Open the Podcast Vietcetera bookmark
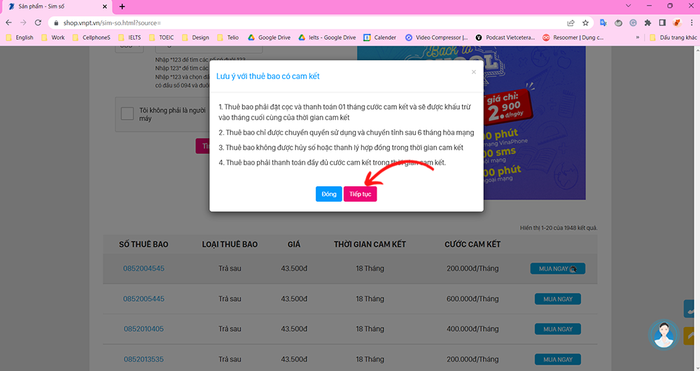700x371 pixels. (x=505, y=38)
